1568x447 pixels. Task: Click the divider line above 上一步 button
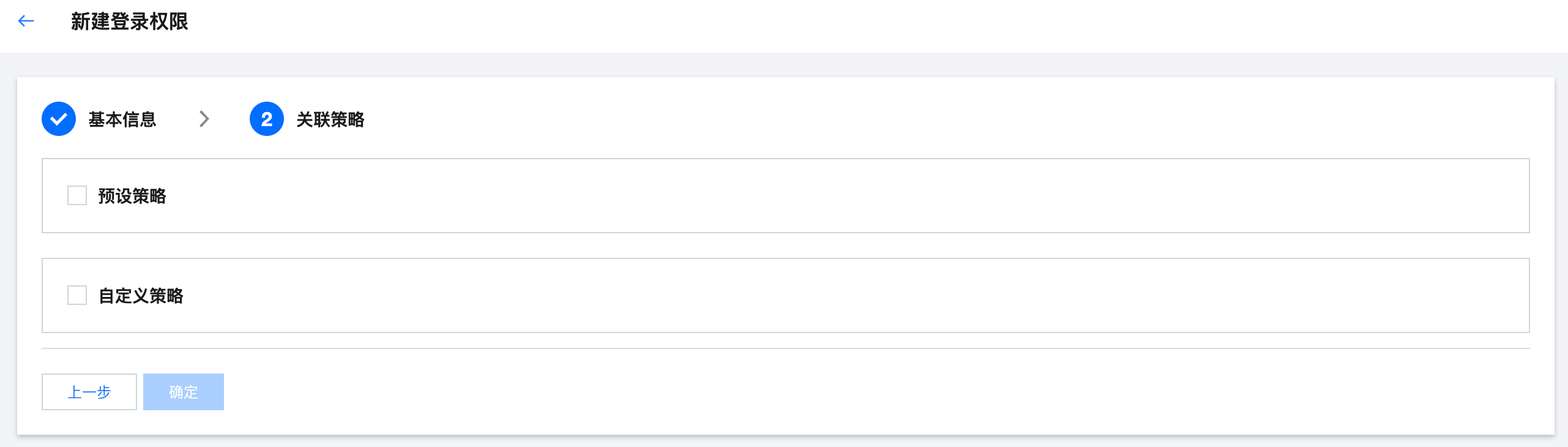pos(785,348)
